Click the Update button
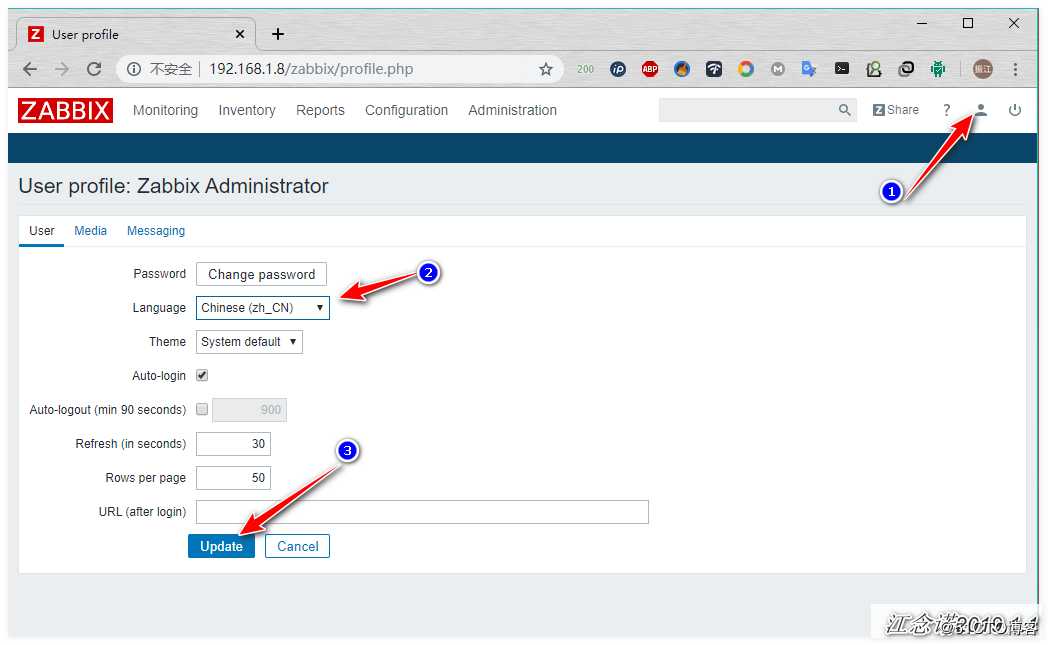Viewport: 1048px width, 645px height. [x=221, y=546]
